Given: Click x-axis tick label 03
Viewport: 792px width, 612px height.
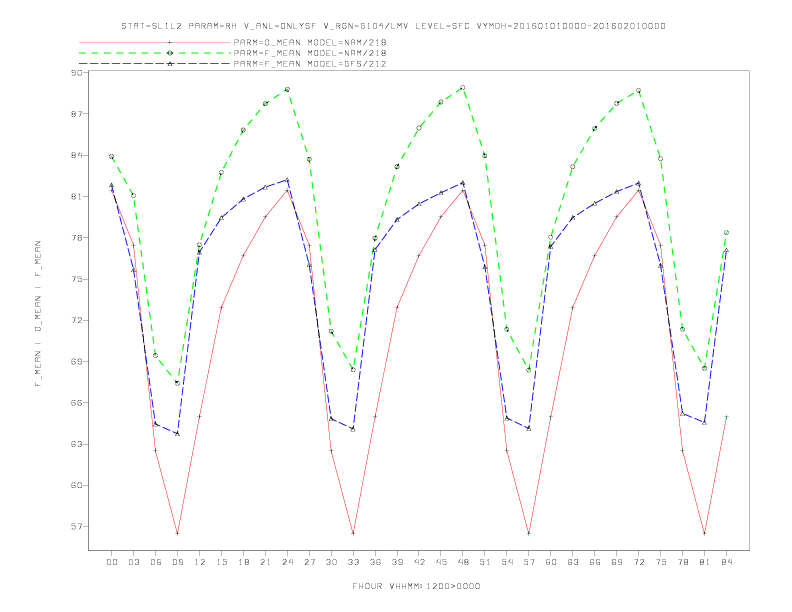Looking at the screenshot, I should pos(133,562).
